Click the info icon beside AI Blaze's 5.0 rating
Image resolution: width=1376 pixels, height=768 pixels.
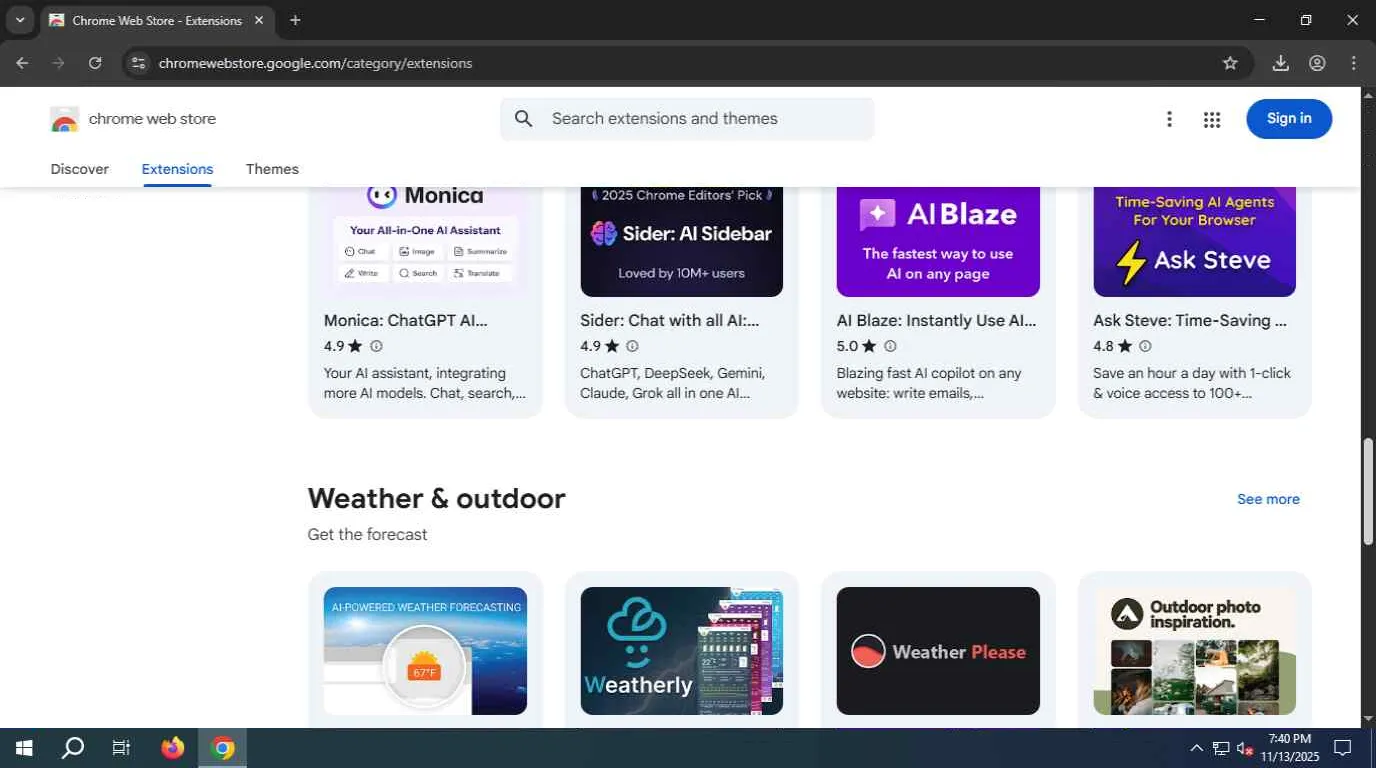[890, 346]
